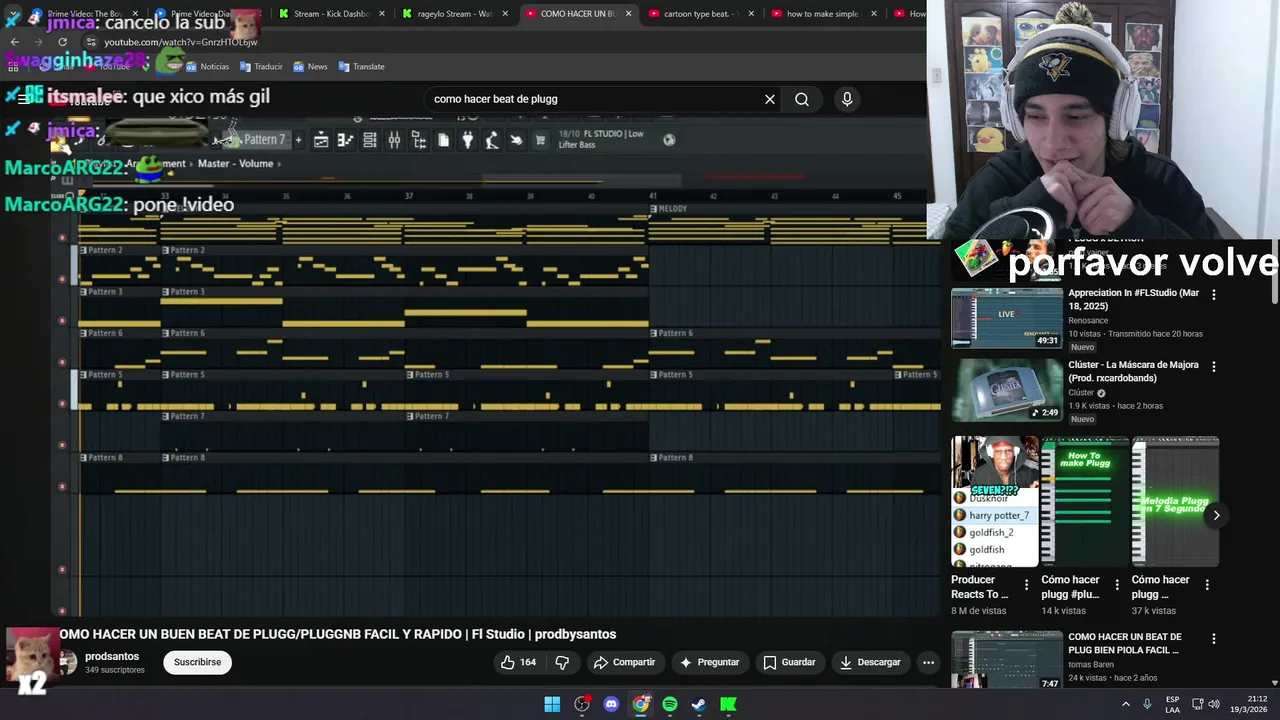The width and height of the screenshot is (1280, 720).
Task: Like the video with 164 likes
Action: pos(518,662)
